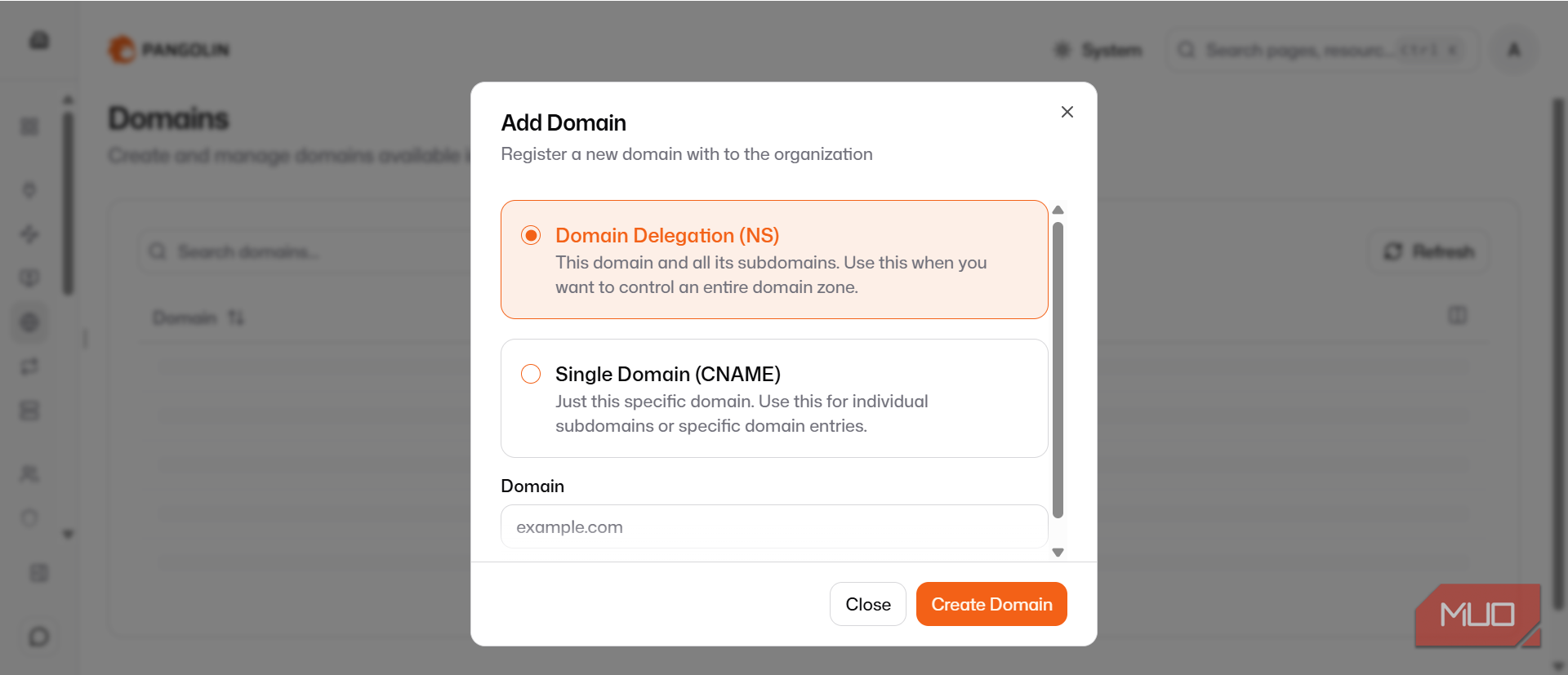Click the Pangolin logo
The height and width of the screenshot is (675, 1568).
(x=169, y=50)
